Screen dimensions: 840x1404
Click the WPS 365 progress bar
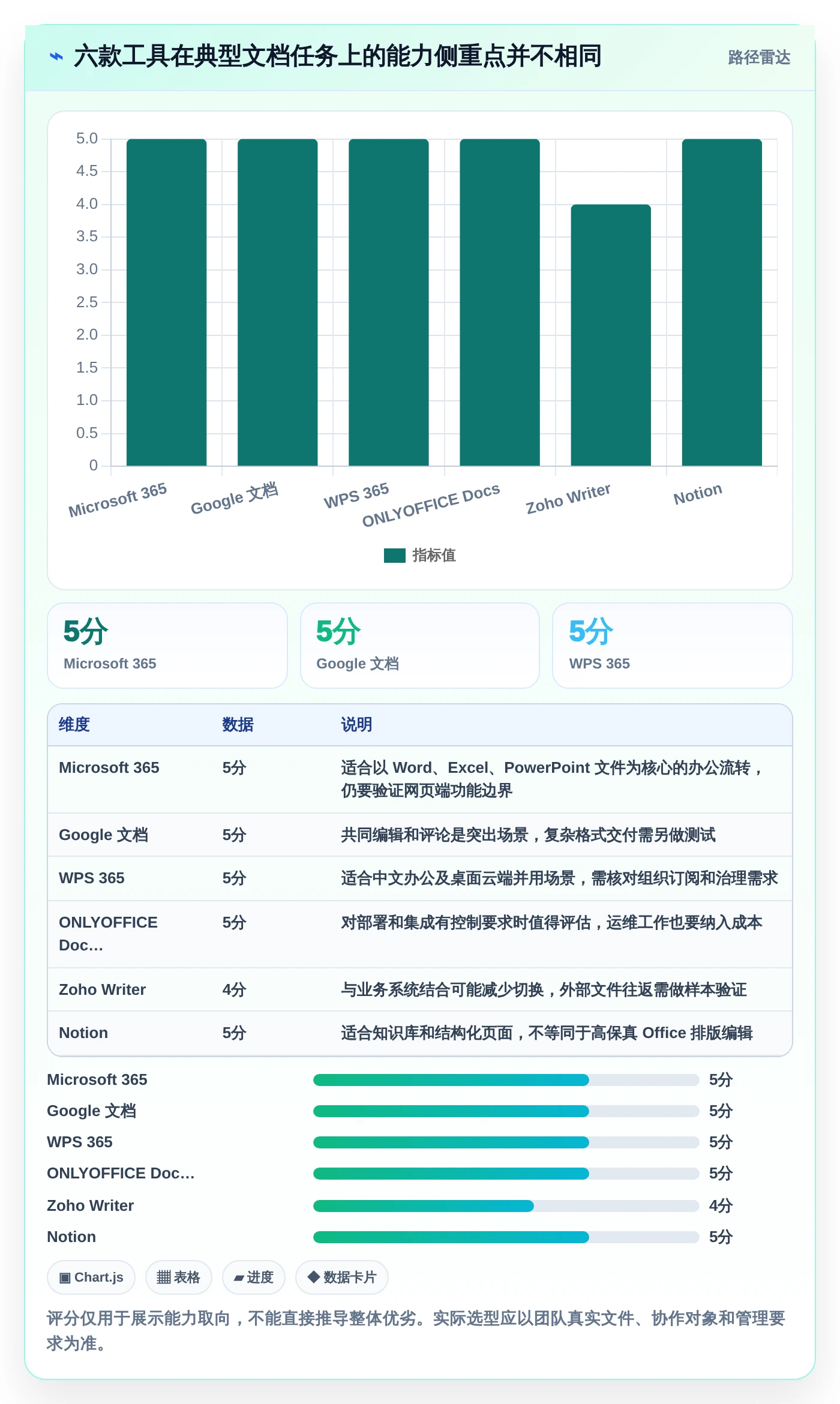(x=506, y=1142)
